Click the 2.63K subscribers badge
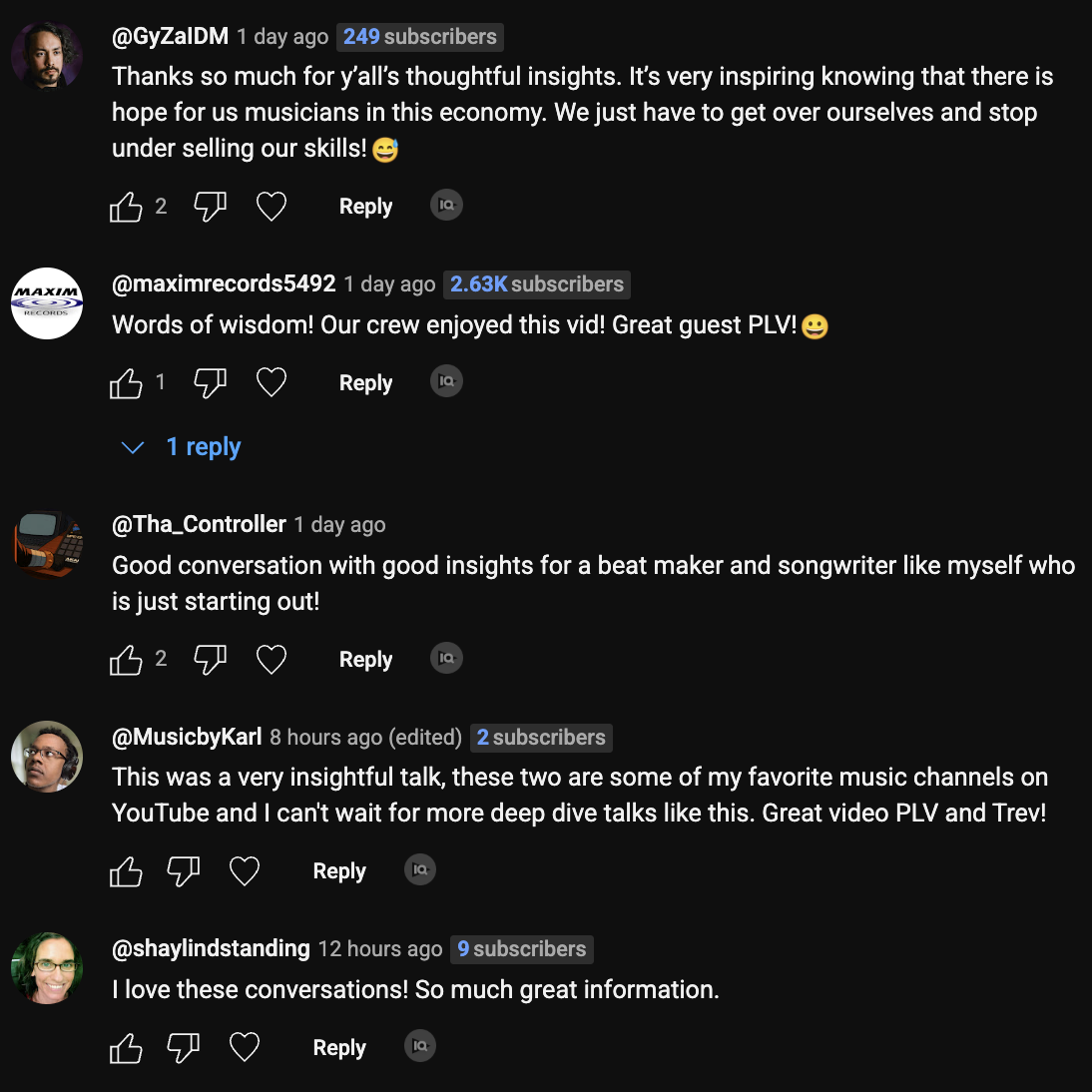 (537, 284)
